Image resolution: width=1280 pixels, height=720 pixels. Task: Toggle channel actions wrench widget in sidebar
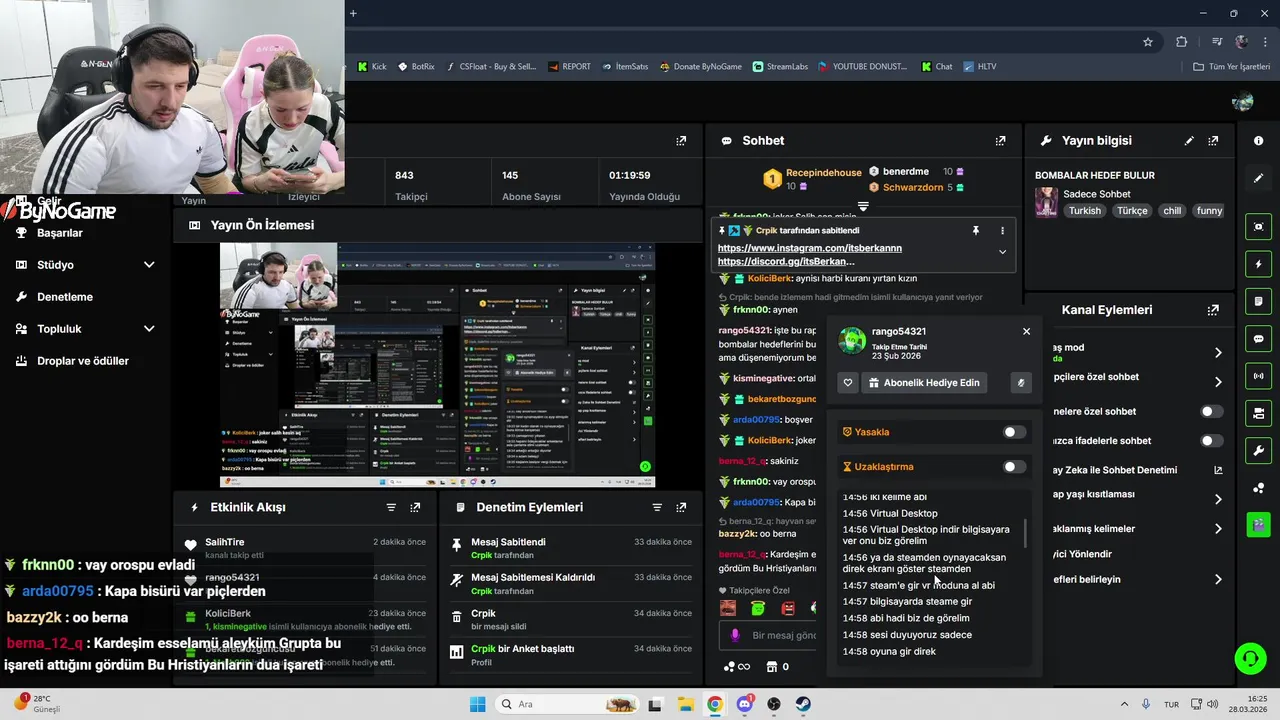pyautogui.click(x=1258, y=450)
